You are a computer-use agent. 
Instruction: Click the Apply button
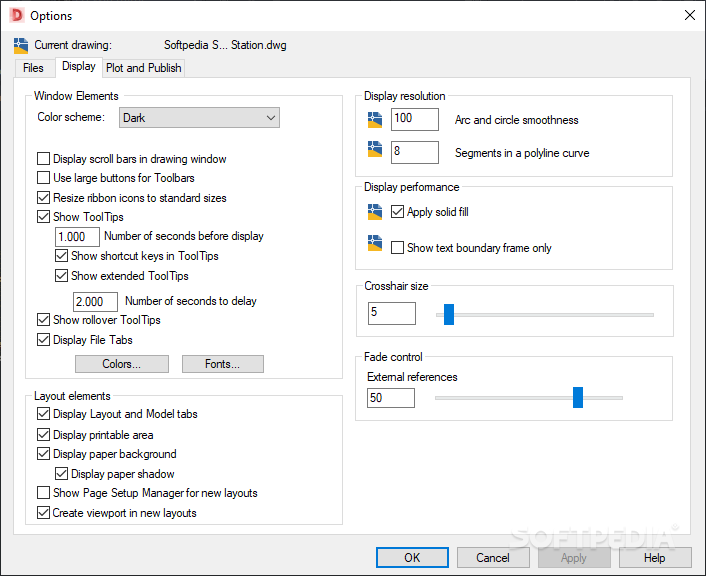(x=574, y=558)
